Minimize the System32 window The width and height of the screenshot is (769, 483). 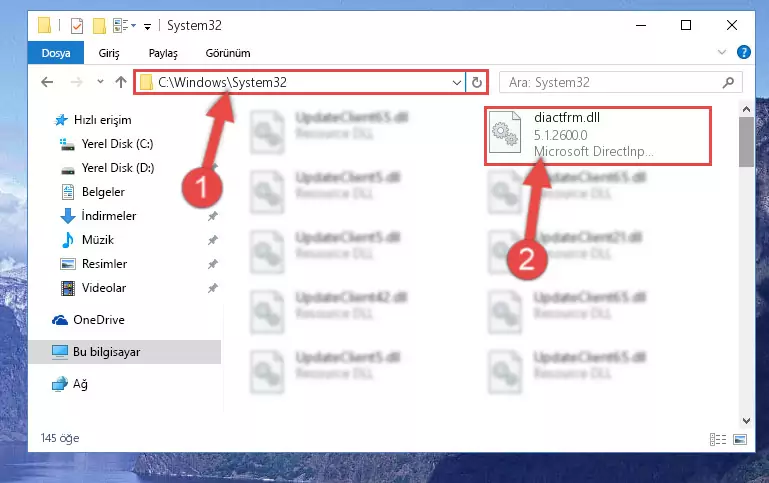(641, 25)
